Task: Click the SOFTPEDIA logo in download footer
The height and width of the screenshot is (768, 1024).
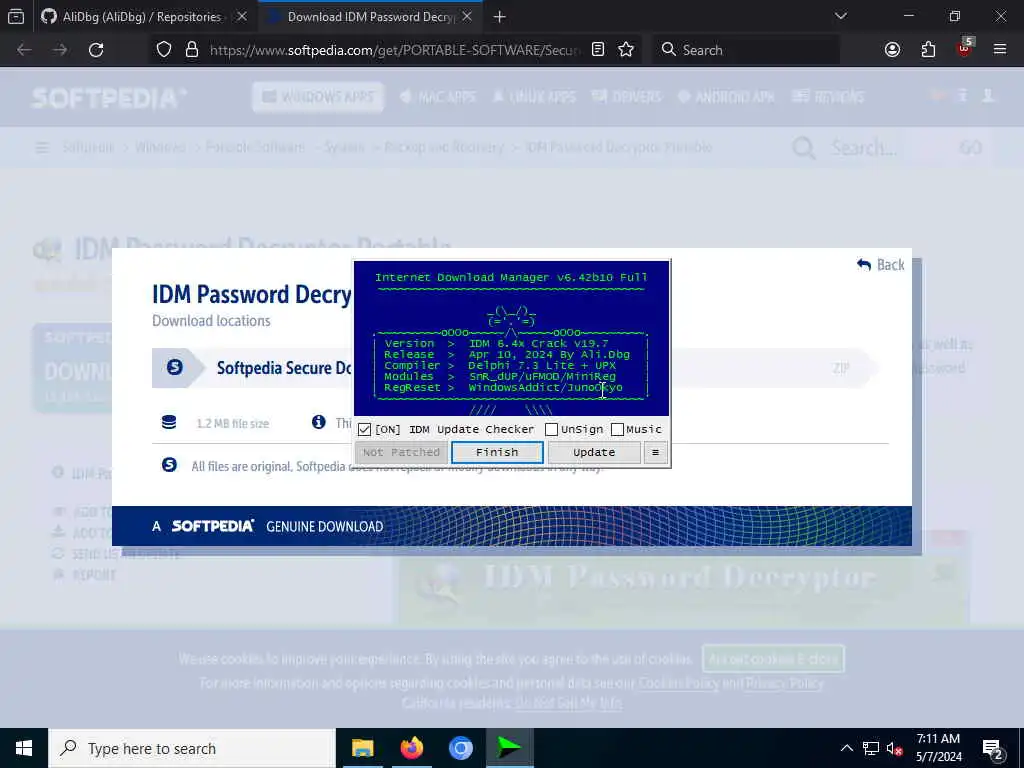Action: 212,526
